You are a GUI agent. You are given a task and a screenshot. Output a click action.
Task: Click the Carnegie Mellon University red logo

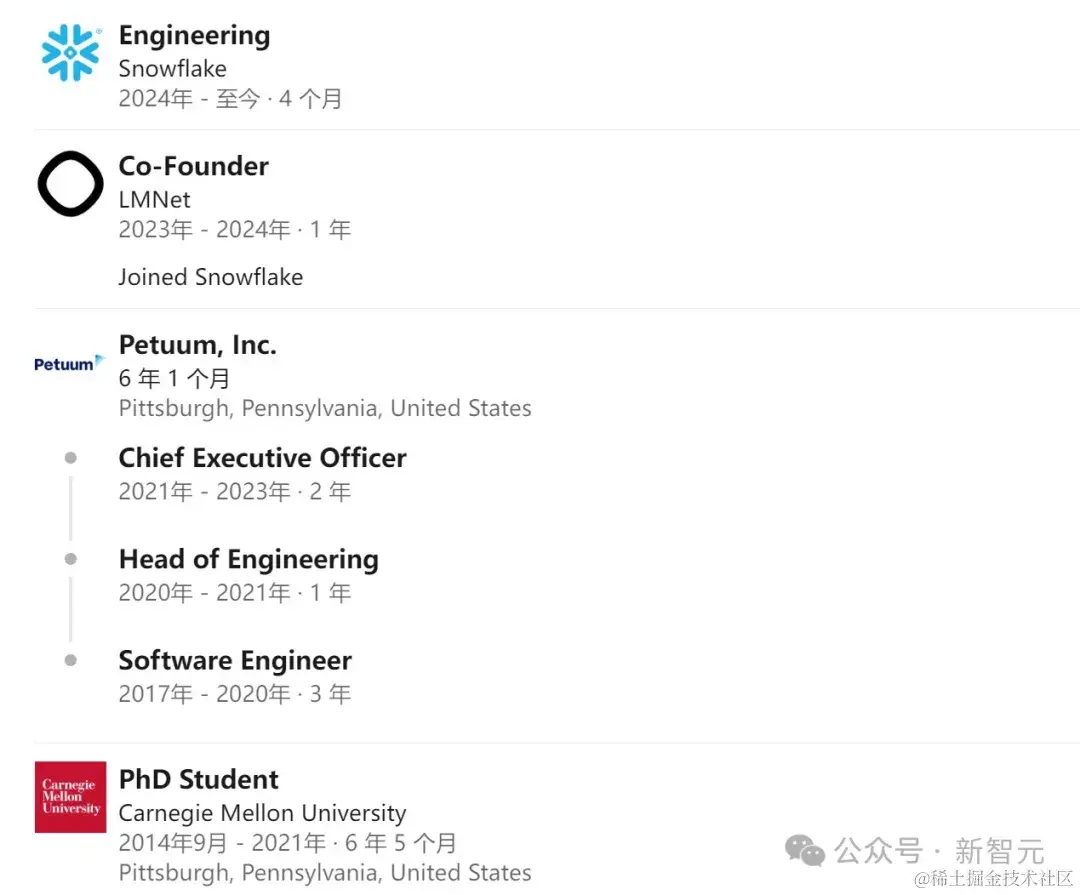coord(70,797)
